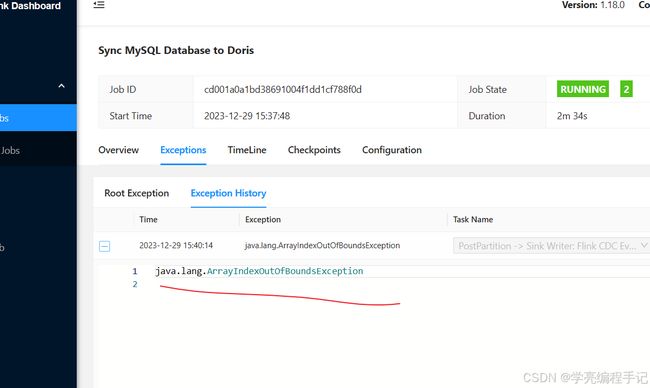Click the exception time 2023-12-29 15:40:14

(x=176, y=245)
